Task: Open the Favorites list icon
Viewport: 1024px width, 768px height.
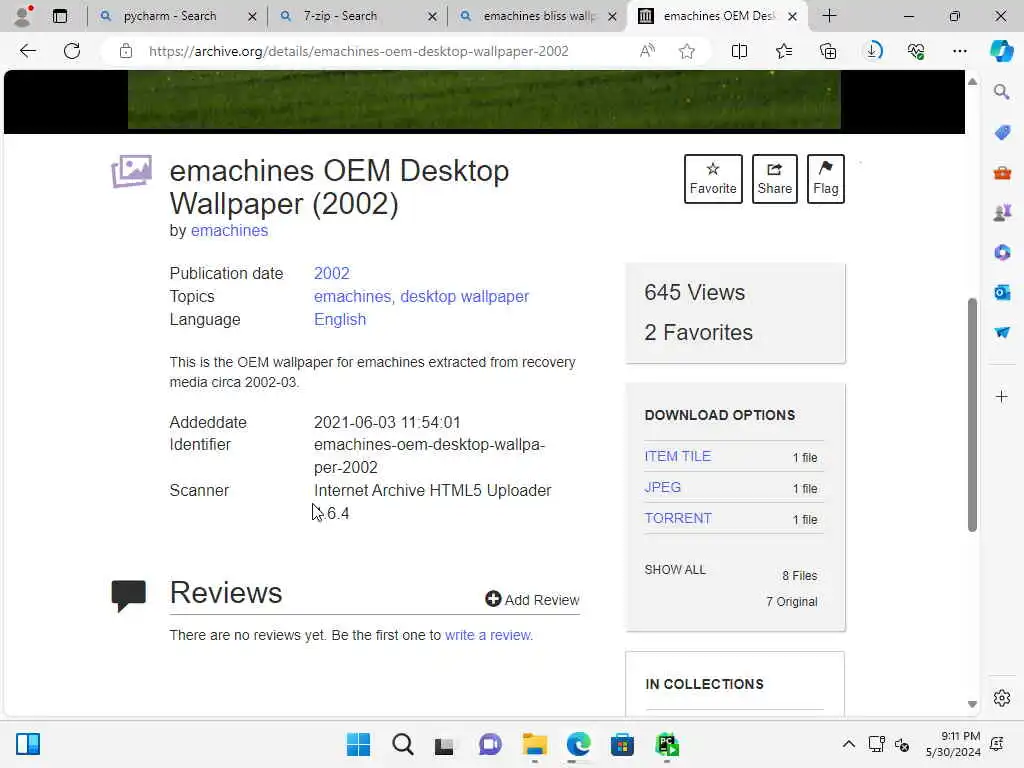Action: [x=784, y=51]
